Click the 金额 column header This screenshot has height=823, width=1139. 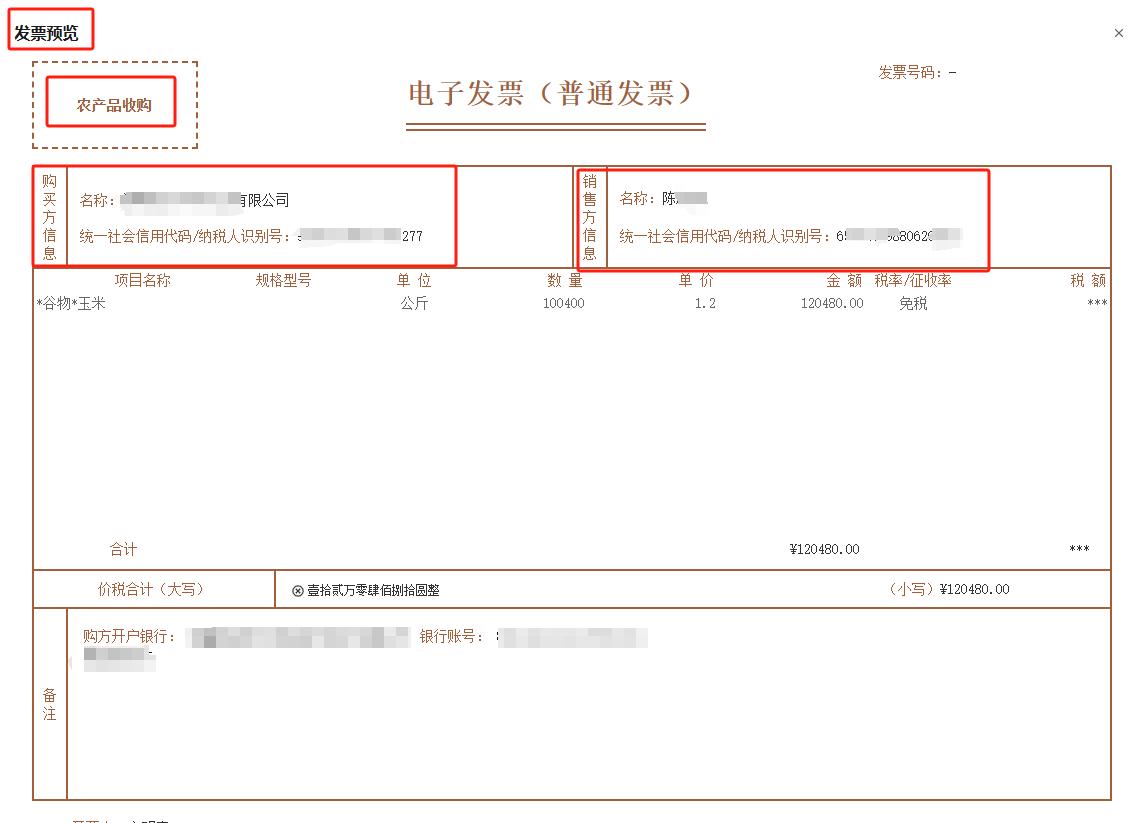pyautogui.click(x=844, y=280)
